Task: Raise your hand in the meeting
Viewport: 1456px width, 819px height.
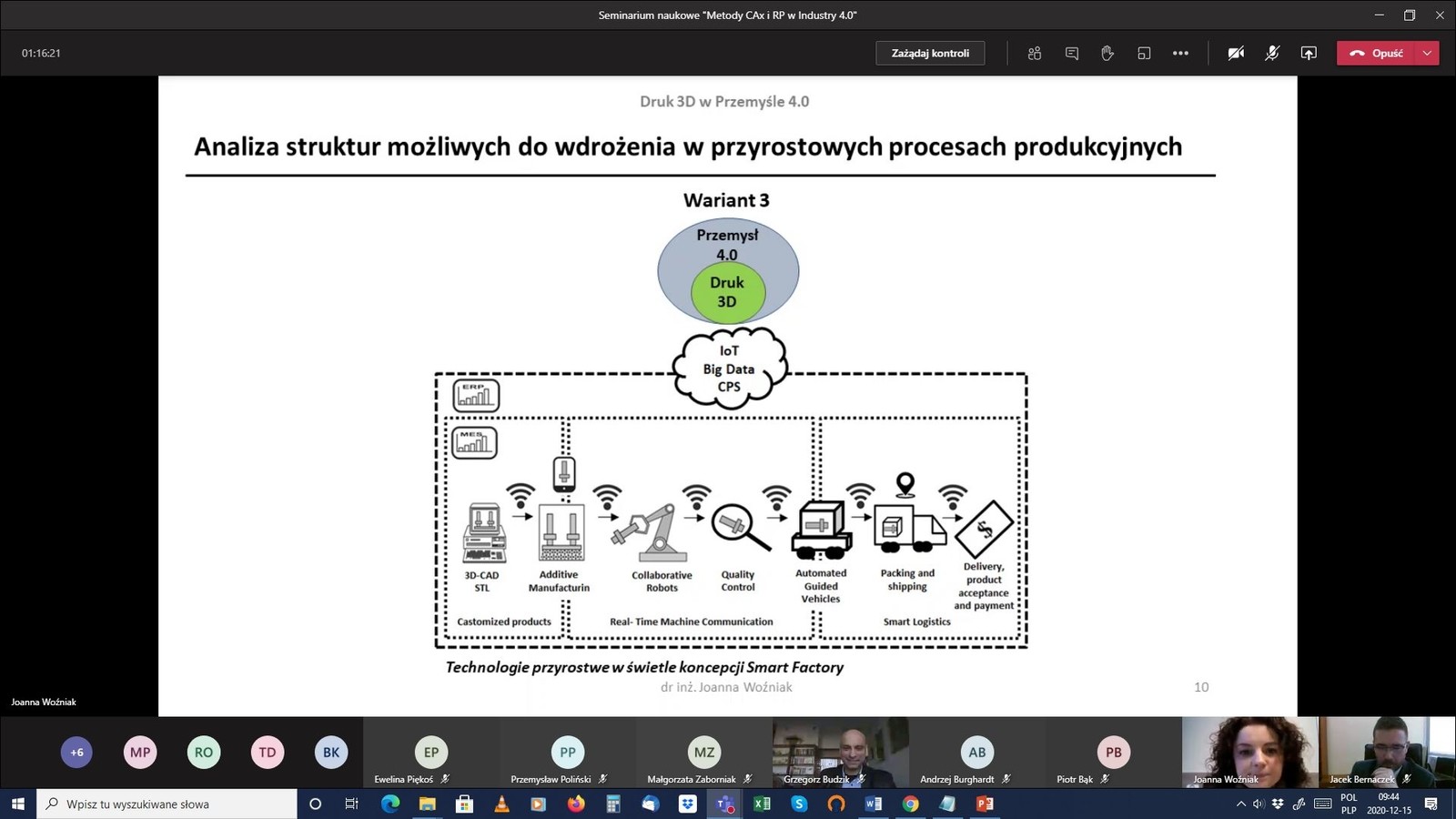Action: pyautogui.click(x=1107, y=54)
